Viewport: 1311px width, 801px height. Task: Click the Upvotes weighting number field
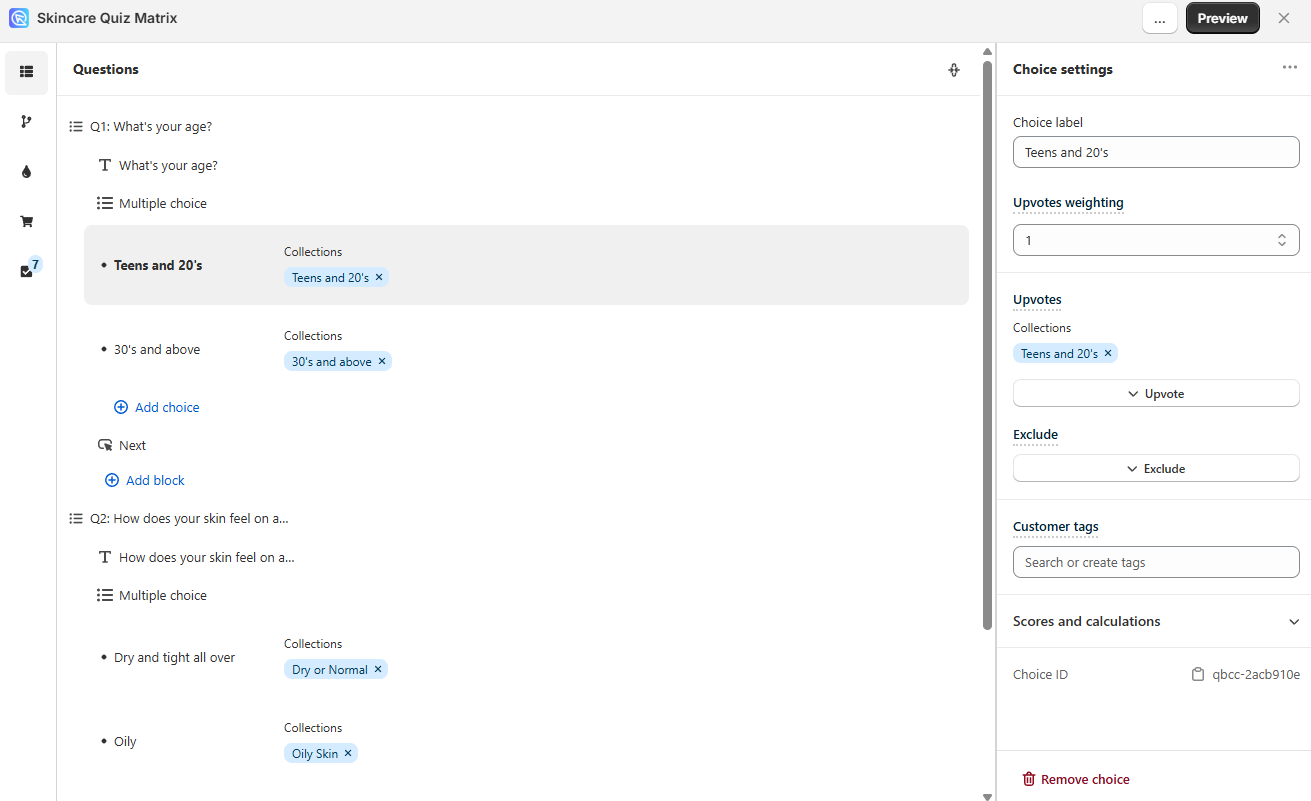[1156, 240]
